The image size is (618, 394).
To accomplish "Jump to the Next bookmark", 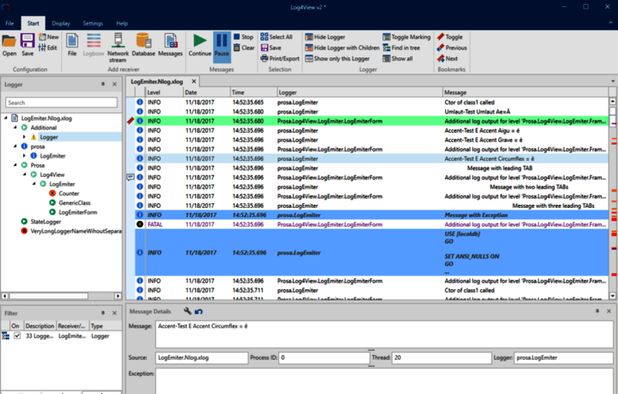I will pos(447,58).
